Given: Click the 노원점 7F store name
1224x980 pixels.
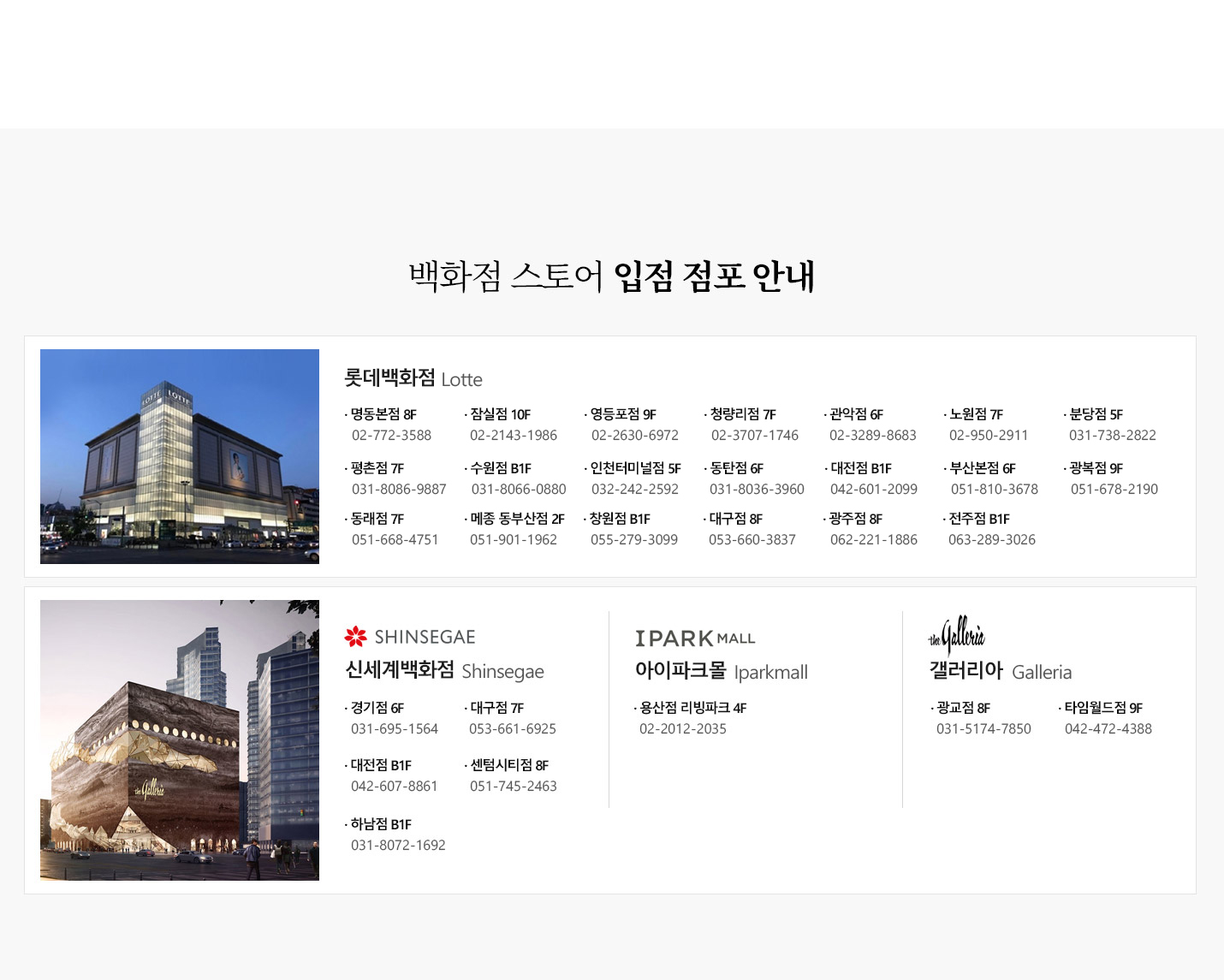Looking at the screenshot, I should (x=977, y=414).
